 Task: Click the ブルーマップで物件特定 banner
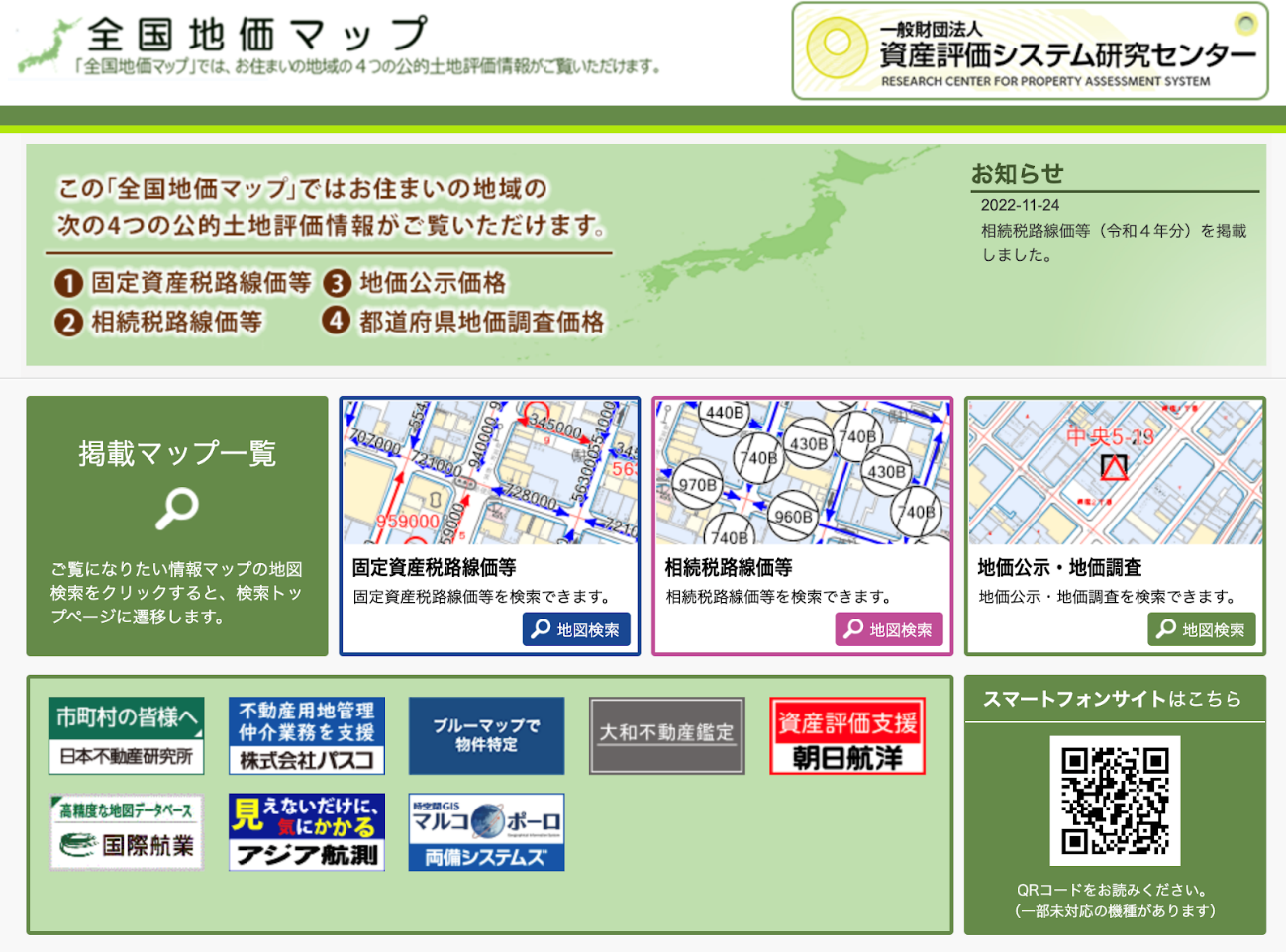486,736
